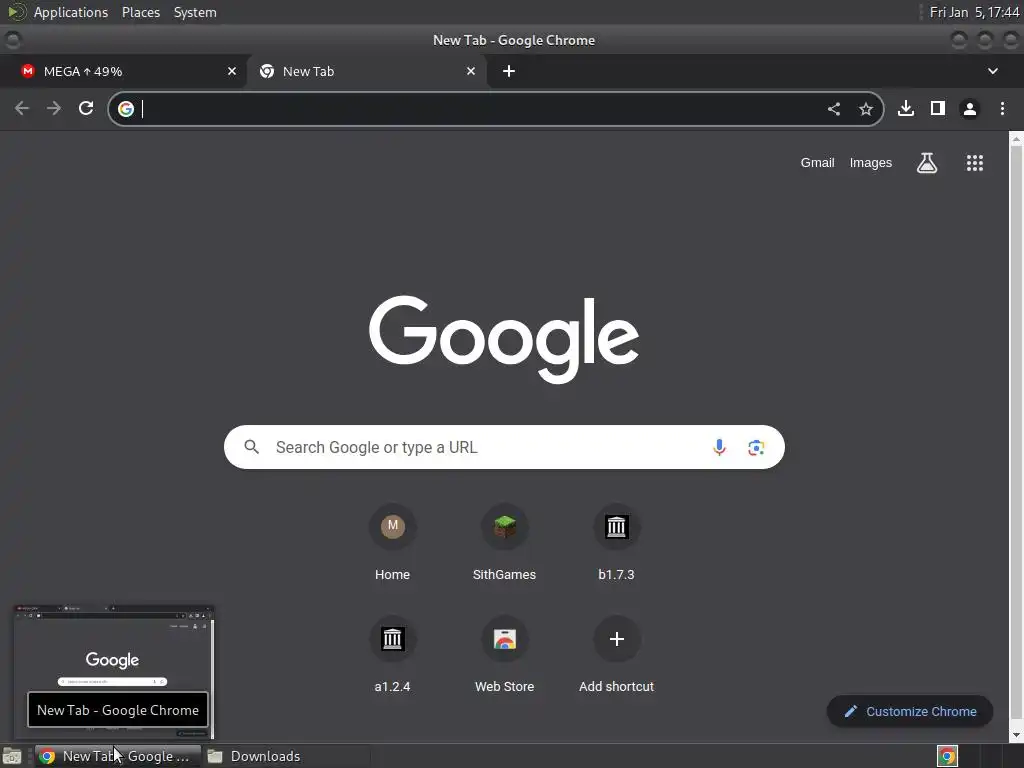1024x768 pixels.
Task: Open a new tab with plus button
Action: pyautogui.click(x=509, y=71)
